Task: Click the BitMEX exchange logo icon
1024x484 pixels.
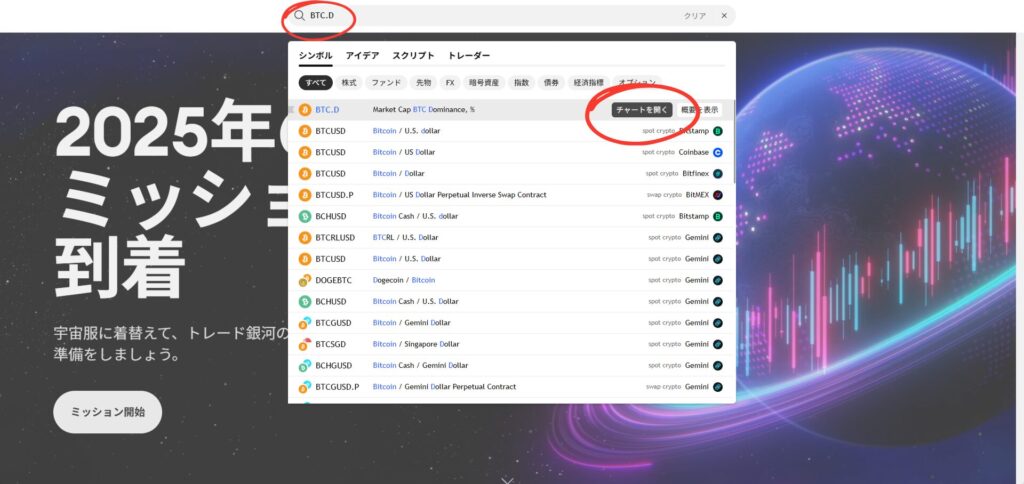Action: tap(717, 195)
